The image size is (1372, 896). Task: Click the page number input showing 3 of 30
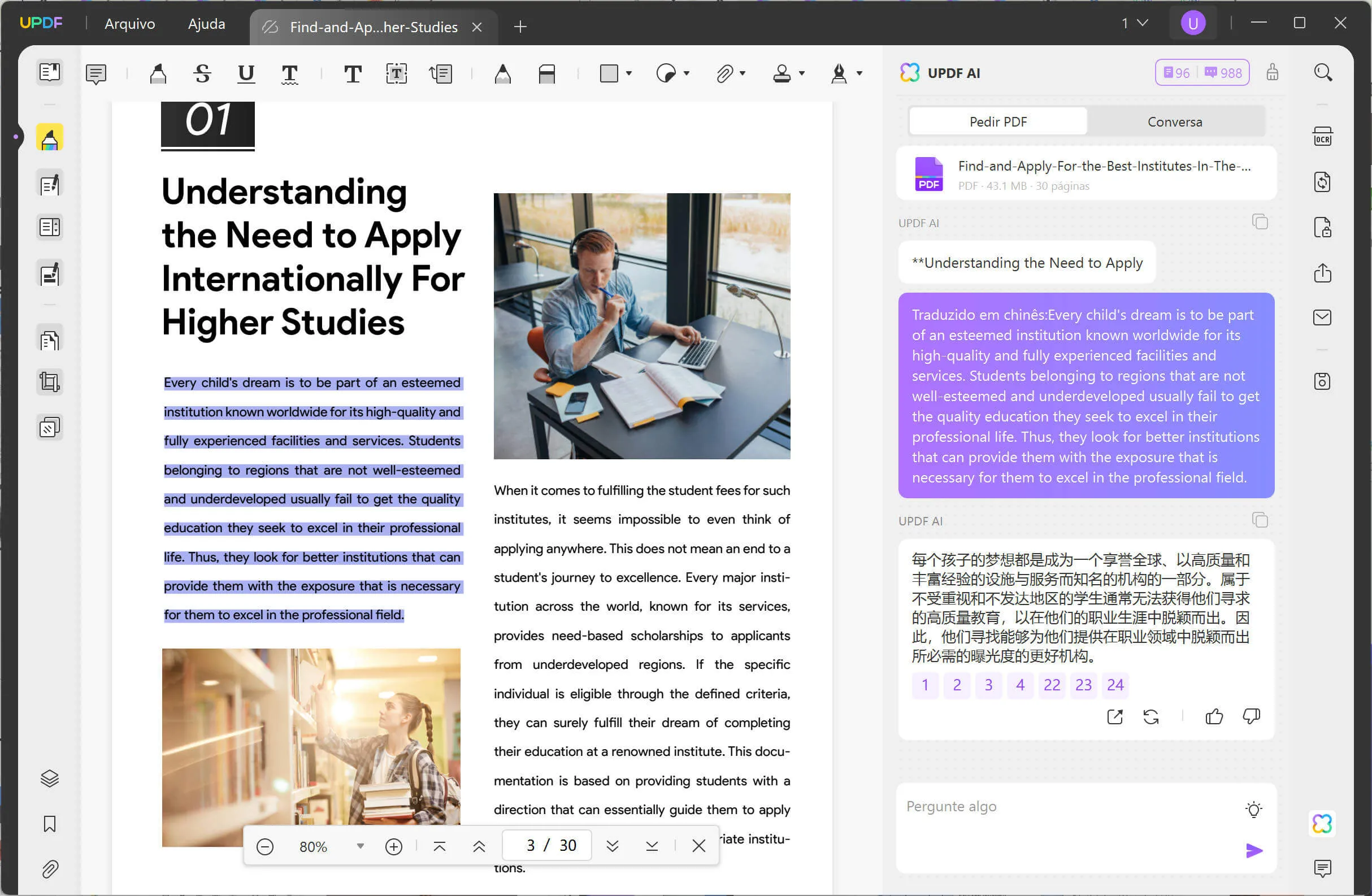click(x=546, y=845)
